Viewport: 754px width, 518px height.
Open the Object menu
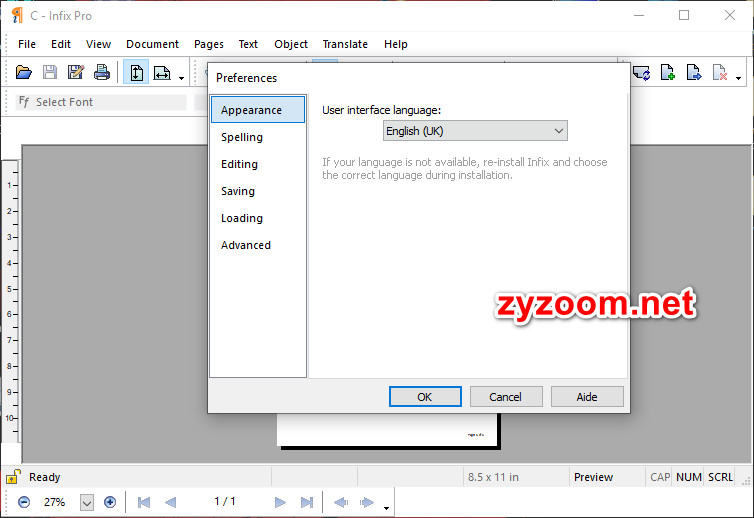click(x=291, y=44)
